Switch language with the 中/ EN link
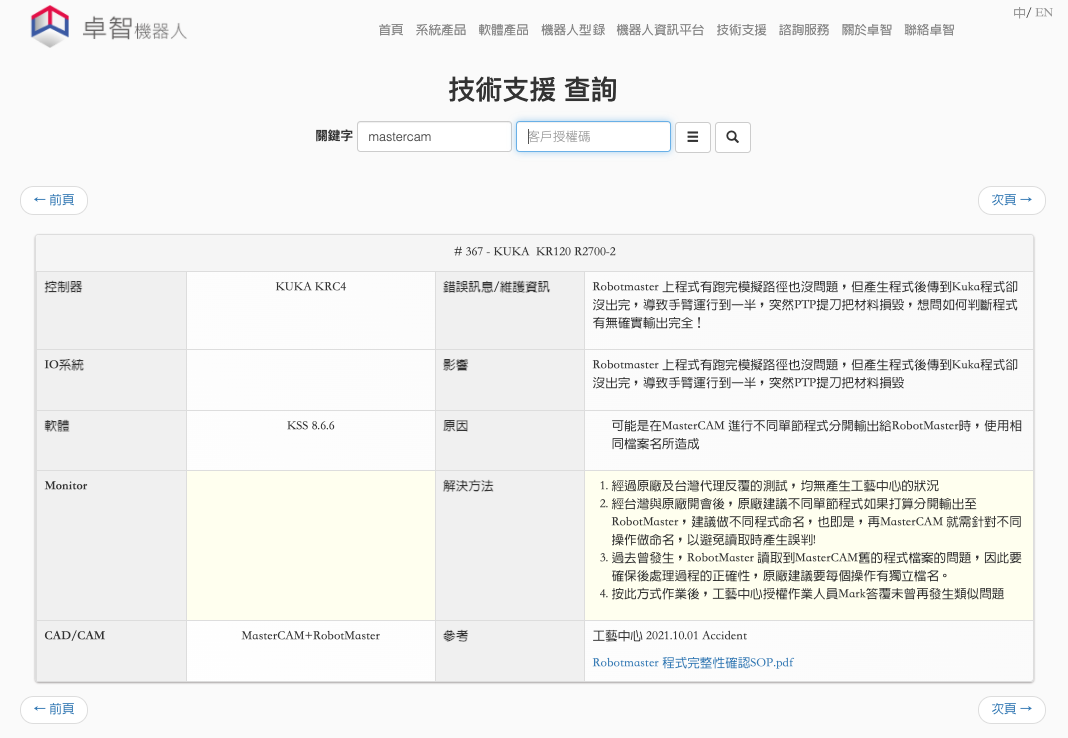The height and width of the screenshot is (738, 1068). click(1033, 12)
